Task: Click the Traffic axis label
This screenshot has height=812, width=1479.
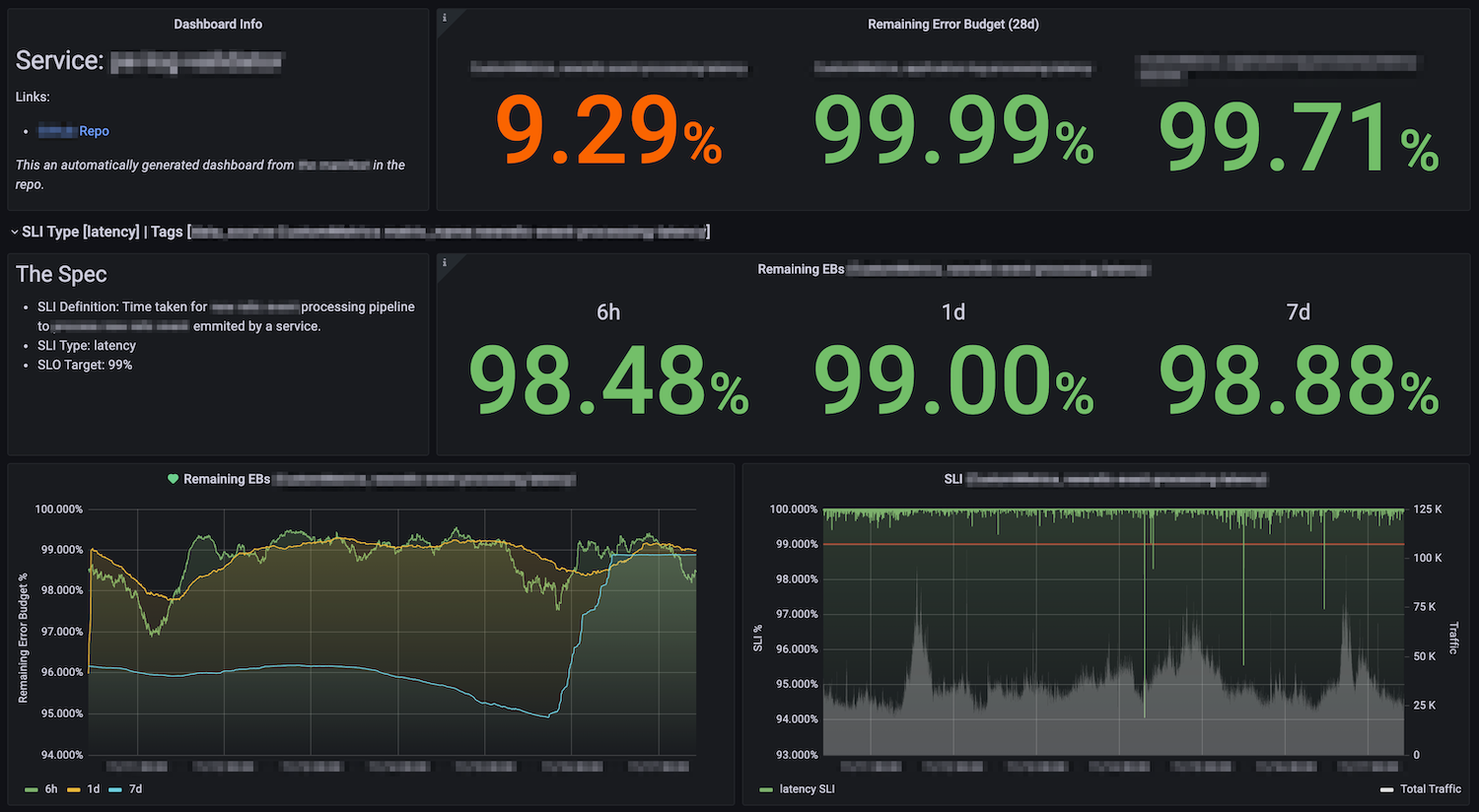Action: [x=1453, y=638]
